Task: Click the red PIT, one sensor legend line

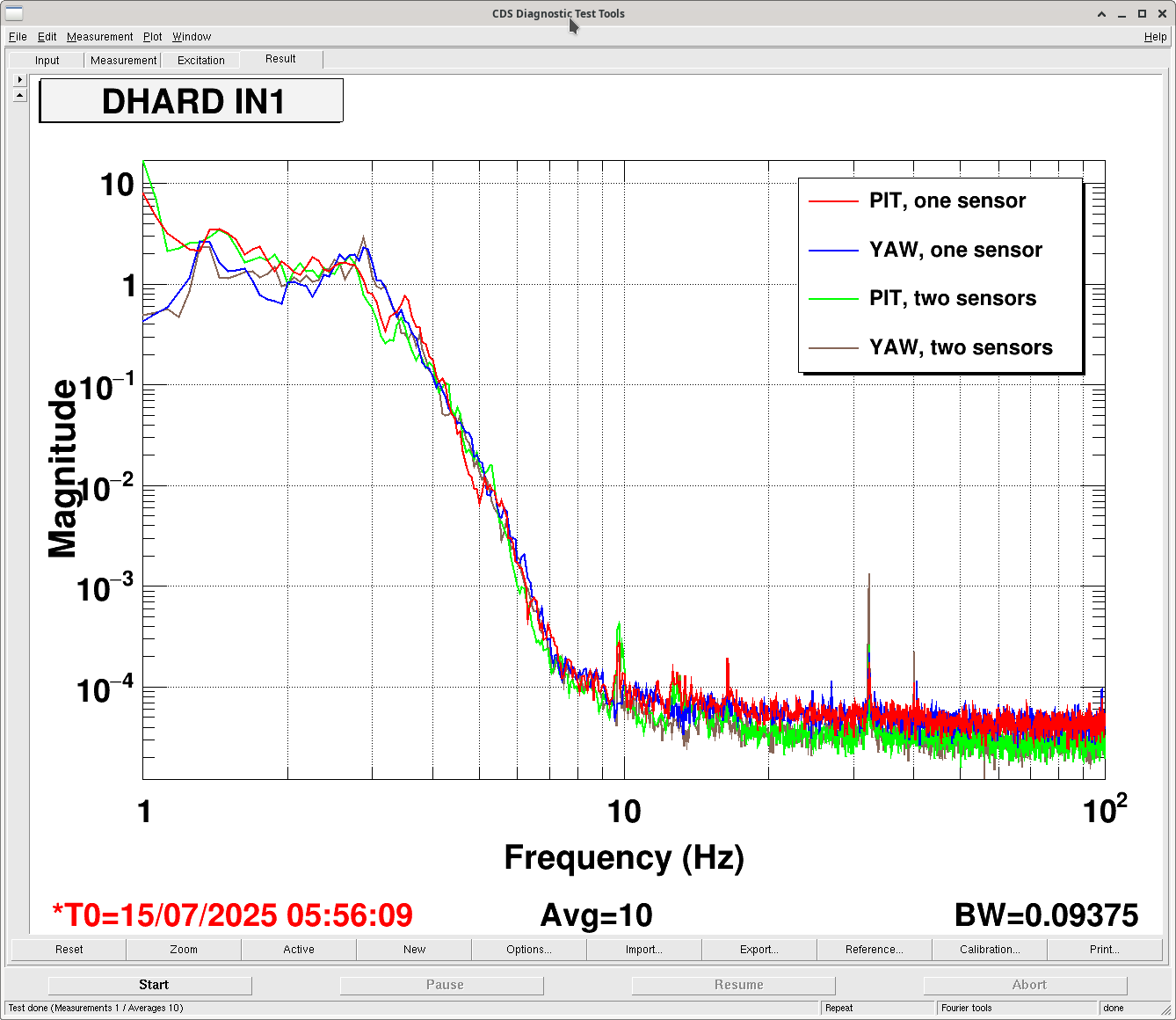Action: [x=833, y=201]
